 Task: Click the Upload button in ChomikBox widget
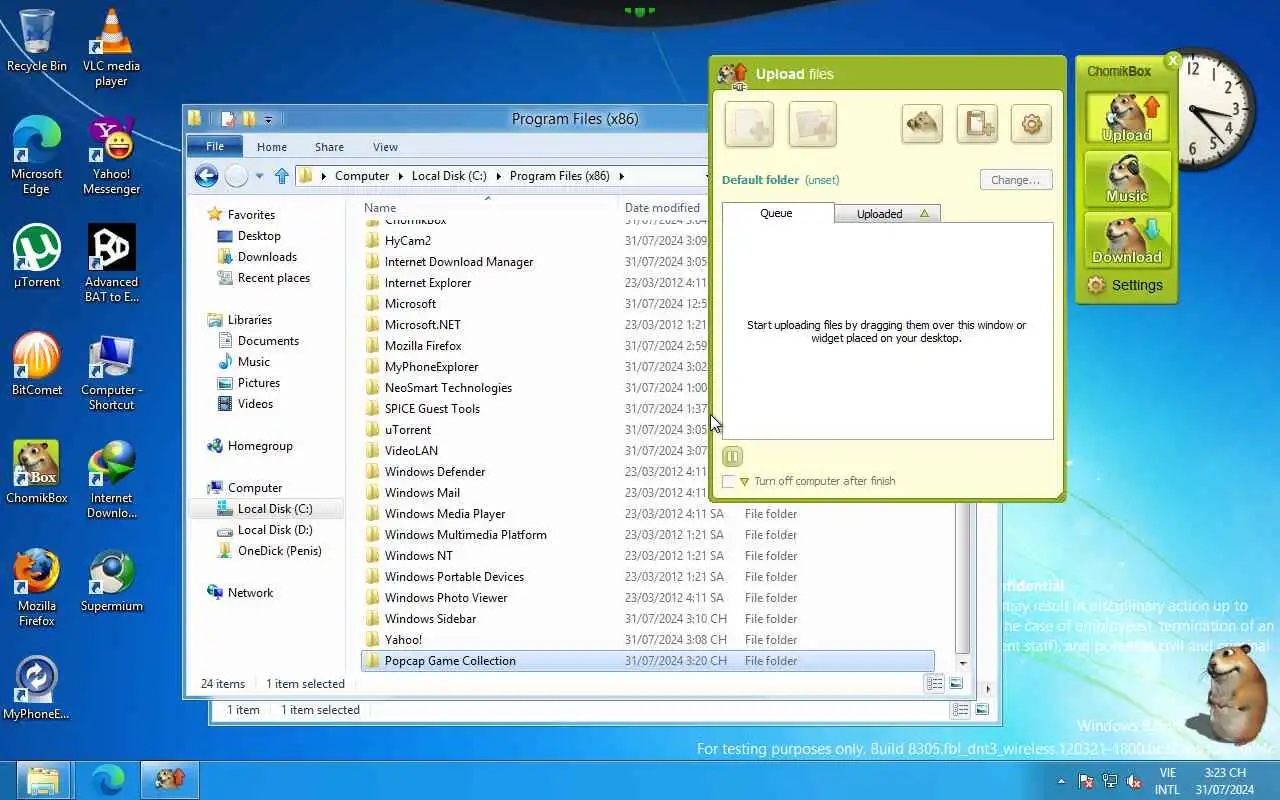coord(1128,119)
